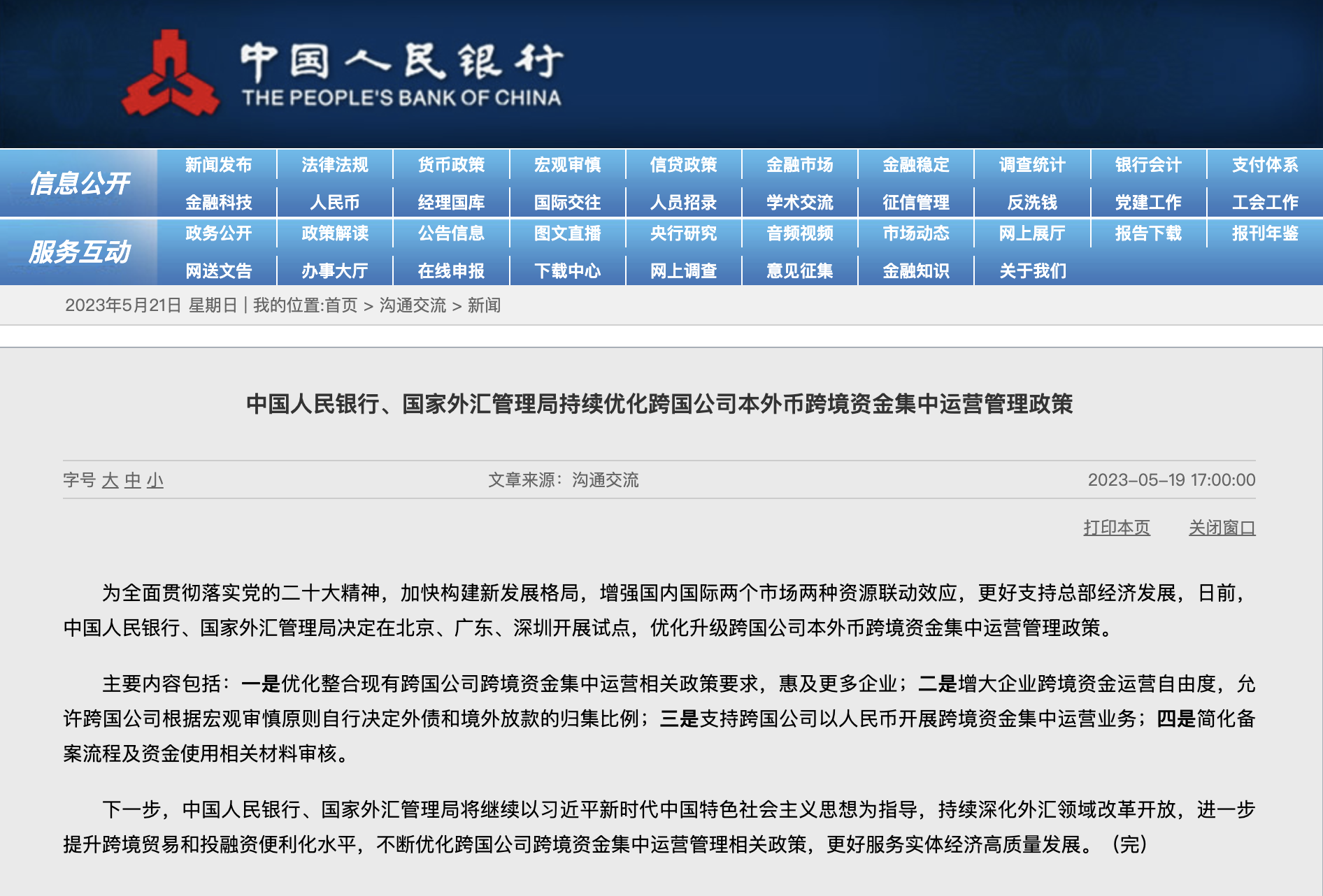The image size is (1323, 896).
Task: Click 沟通交流 breadcrumb link
Action: click(413, 305)
